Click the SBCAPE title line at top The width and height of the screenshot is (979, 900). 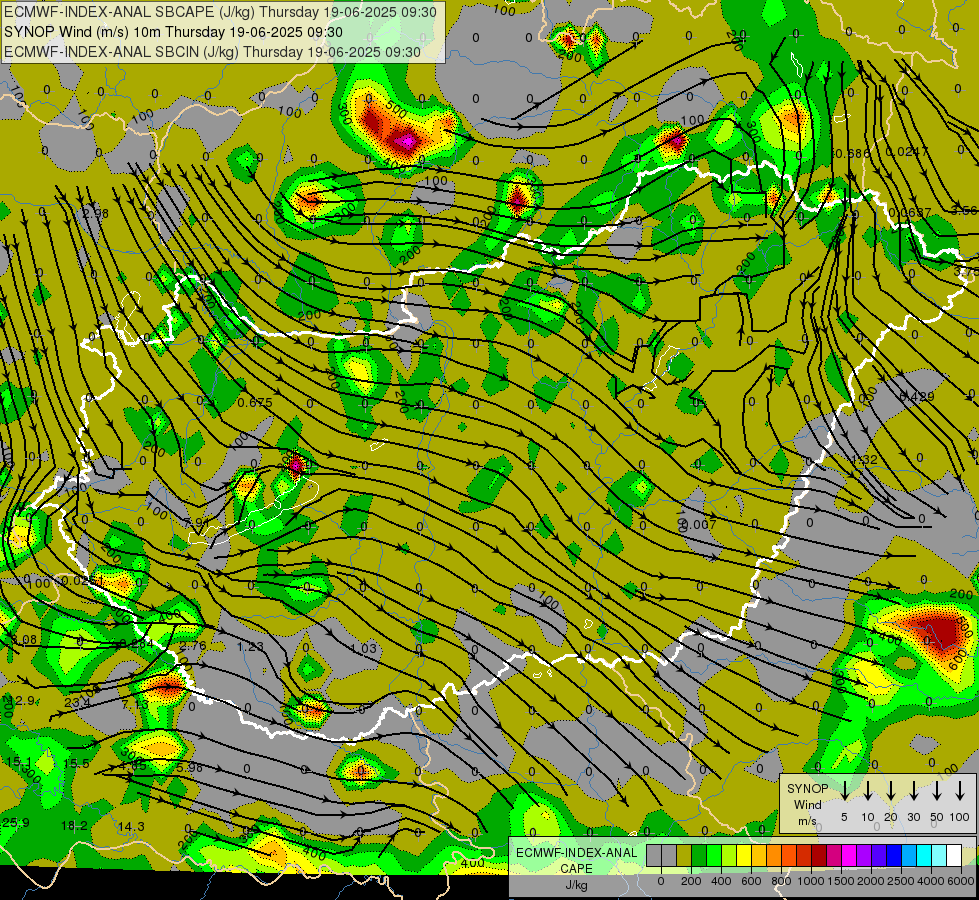tap(220, 12)
